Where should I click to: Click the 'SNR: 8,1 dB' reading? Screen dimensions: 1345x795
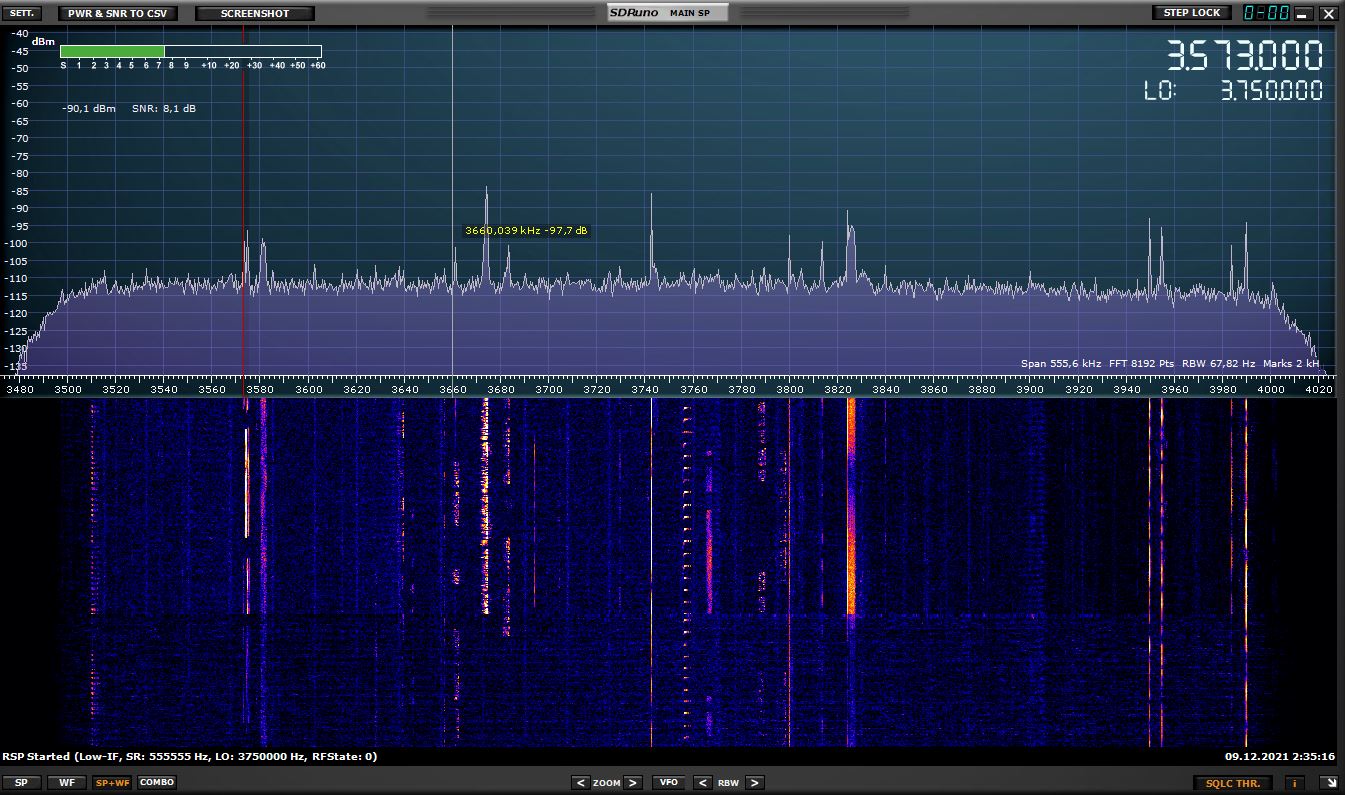coord(164,108)
